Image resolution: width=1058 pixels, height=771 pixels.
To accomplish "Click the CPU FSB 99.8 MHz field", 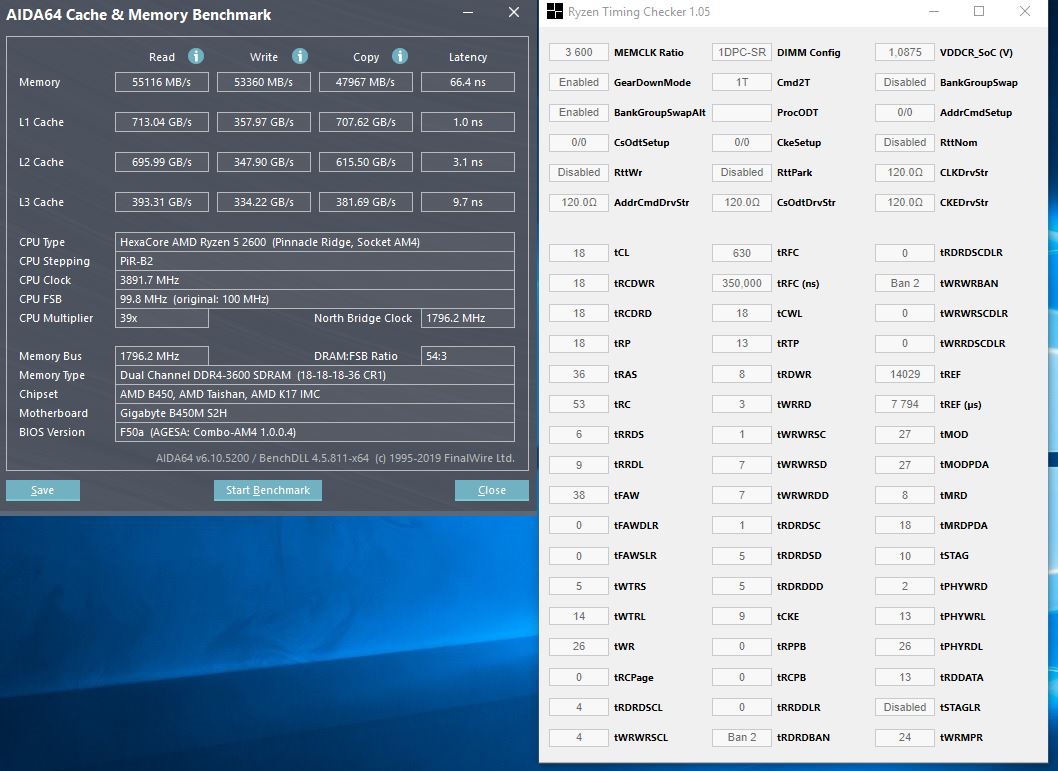I will pyautogui.click(x=314, y=299).
